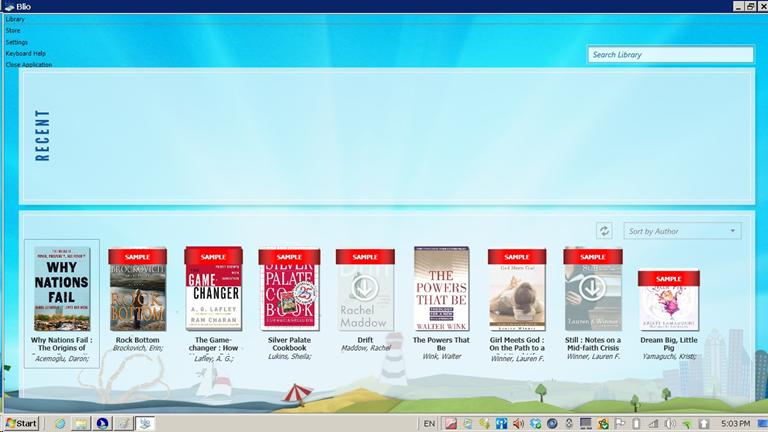
Task: Click the 'Rock Bottom' title text
Action: [x=138, y=340]
